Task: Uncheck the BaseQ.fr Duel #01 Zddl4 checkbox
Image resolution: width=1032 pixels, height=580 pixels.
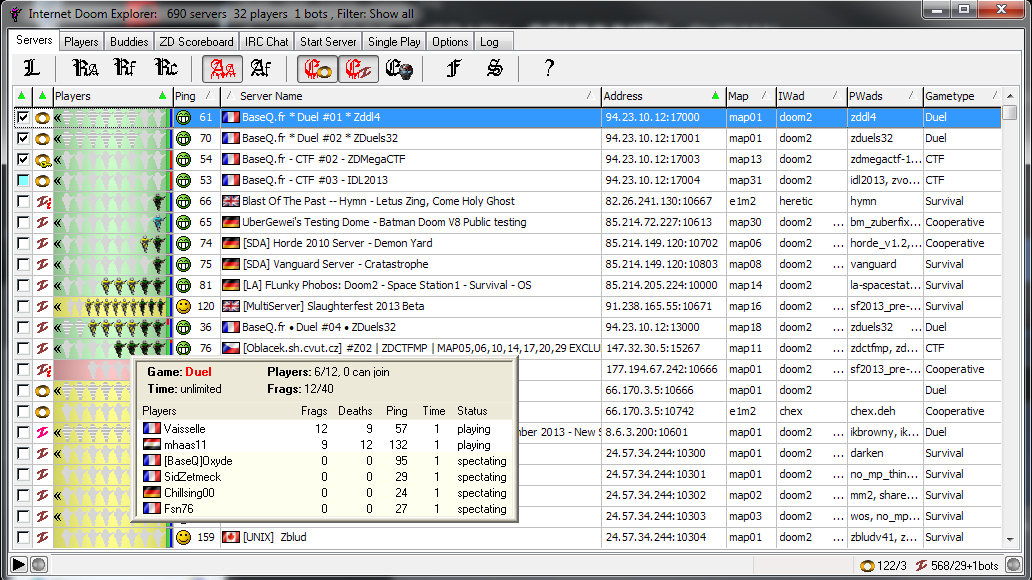Action: click(x=23, y=117)
